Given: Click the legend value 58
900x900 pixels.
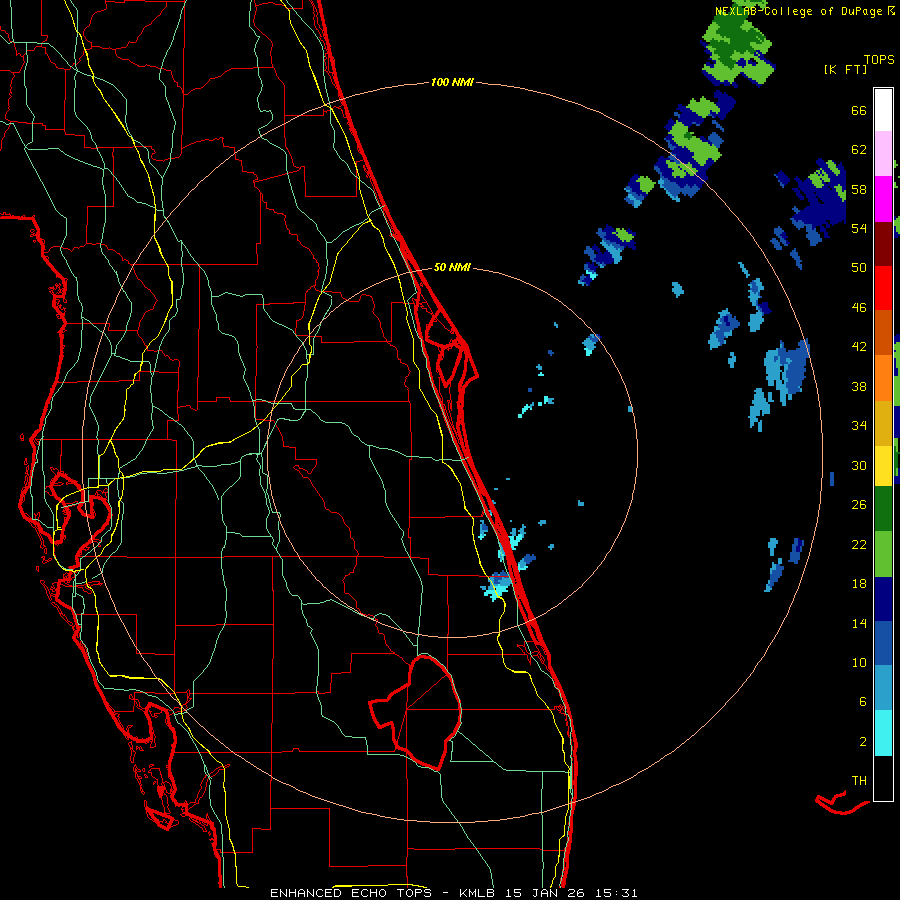Looking at the screenshot, I should [x=859, y=189].
